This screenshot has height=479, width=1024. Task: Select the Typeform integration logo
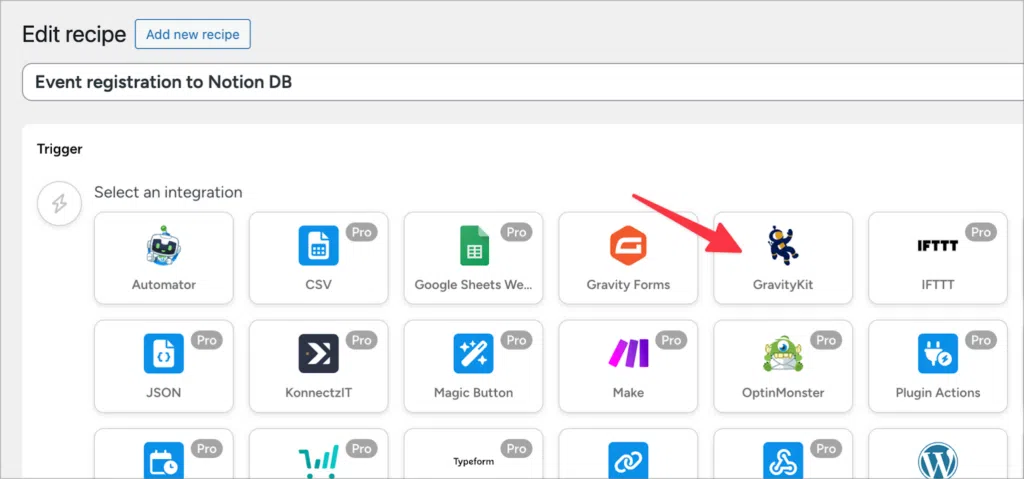pos(473,461)
